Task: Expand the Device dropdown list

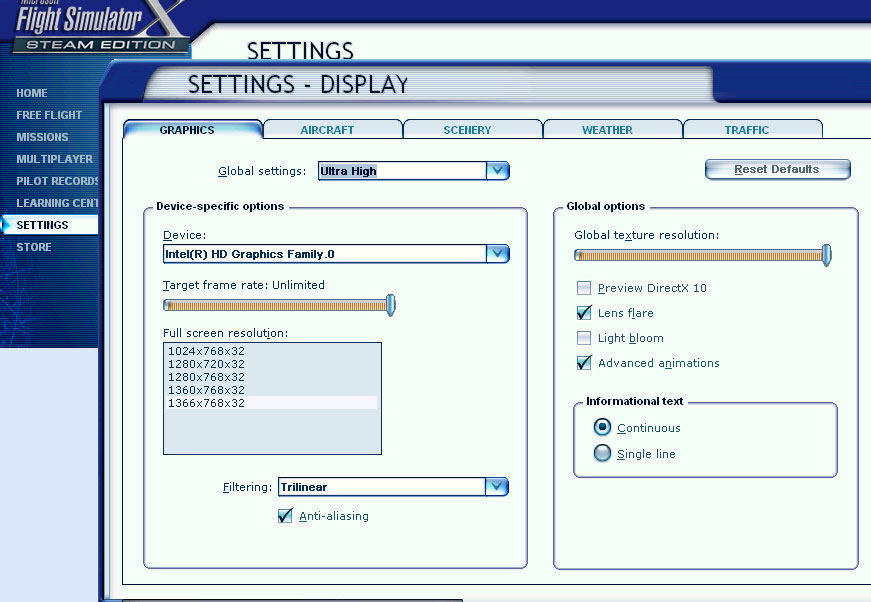Action: (x=497, y=254)
